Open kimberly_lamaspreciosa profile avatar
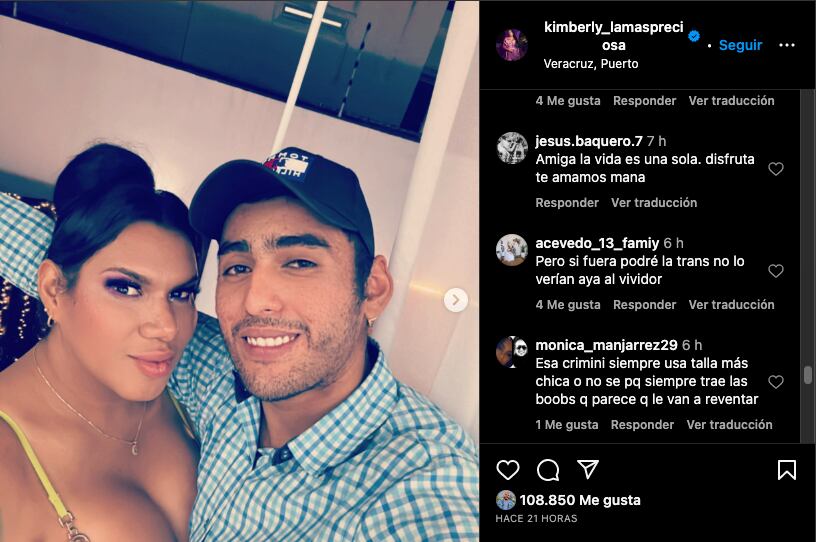Image resolution: width=816 pixels, height=542 pixels. pyautogui.click(x=512, y=45)
